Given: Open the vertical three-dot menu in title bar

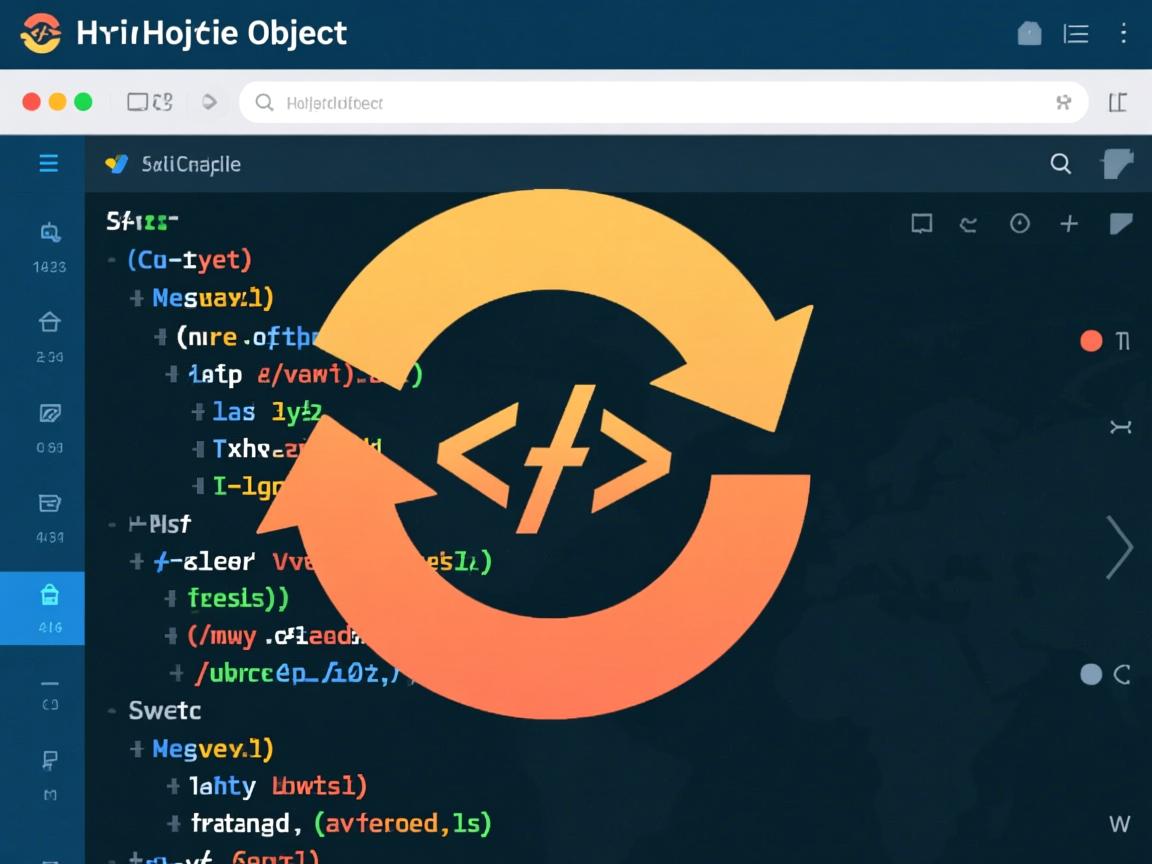Looking at the screenshot, I should point(1123,34).
